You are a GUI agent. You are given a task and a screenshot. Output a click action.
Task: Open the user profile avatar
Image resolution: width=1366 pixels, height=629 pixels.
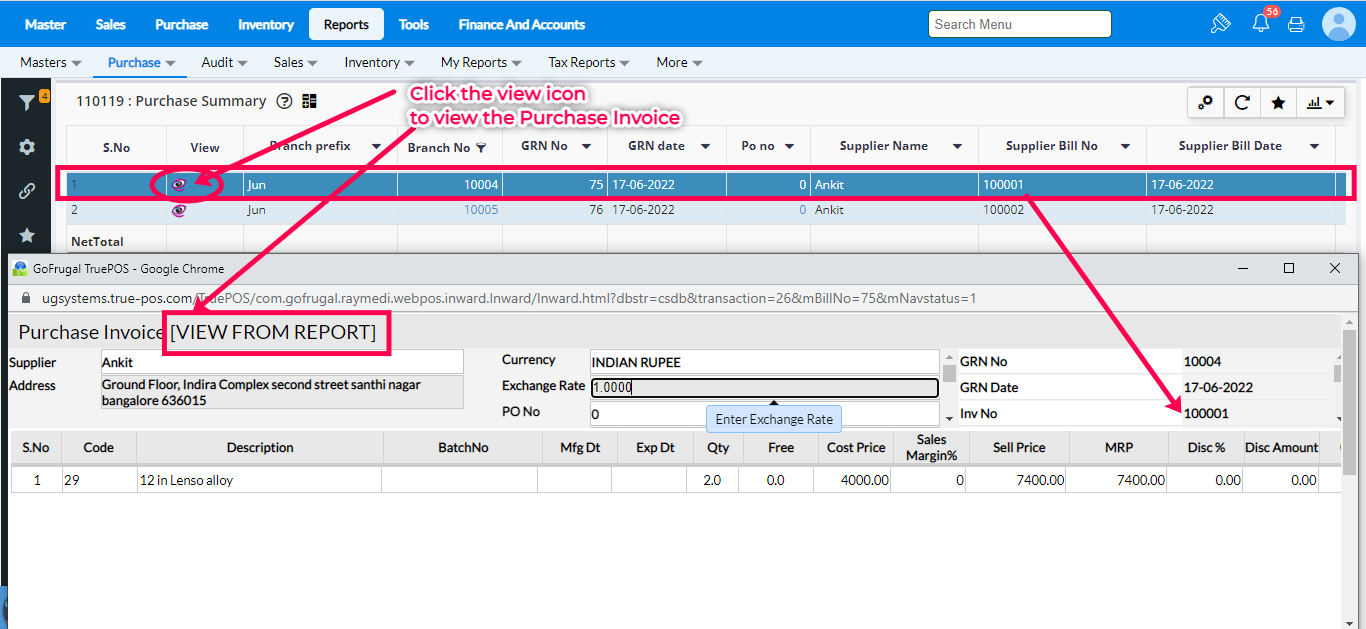pyautogui.click(x=1339, y=24)
